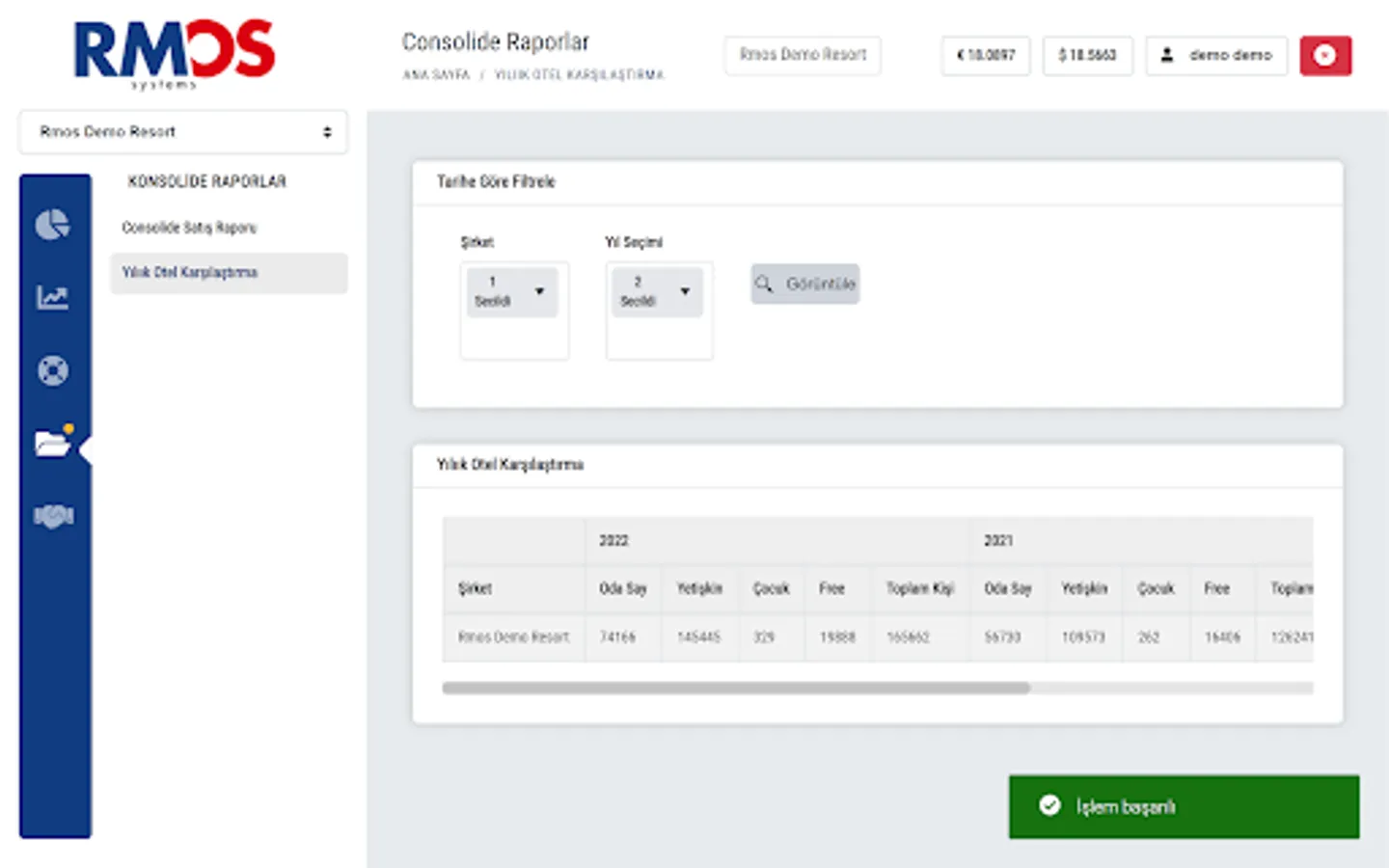Click the 165662 total persons cell
1389x868 pixels.
tap(920, 637)
